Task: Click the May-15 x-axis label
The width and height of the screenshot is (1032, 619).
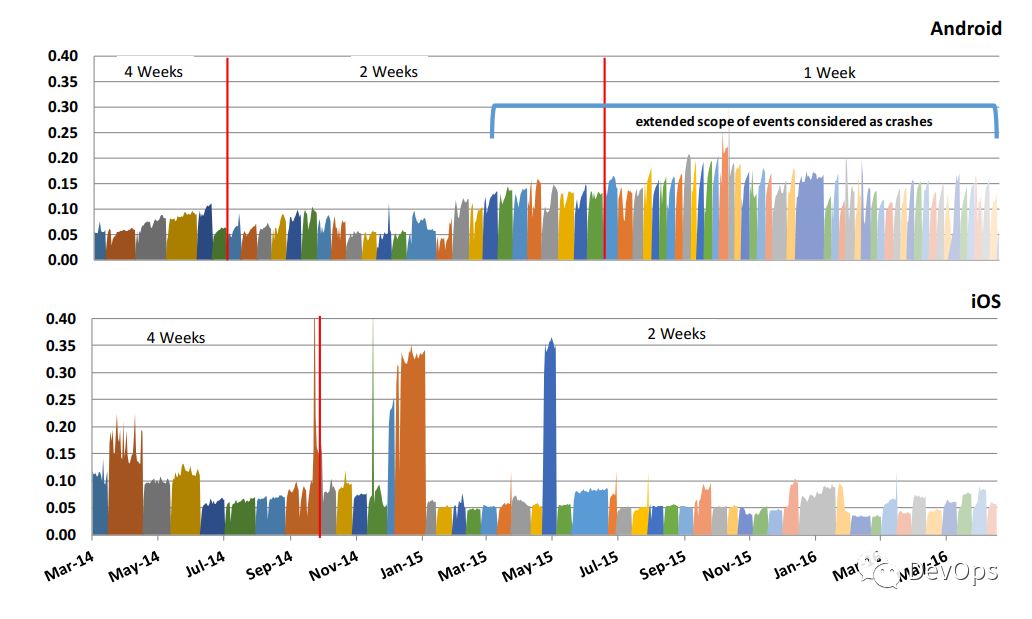Action: [x=528, y=566]
